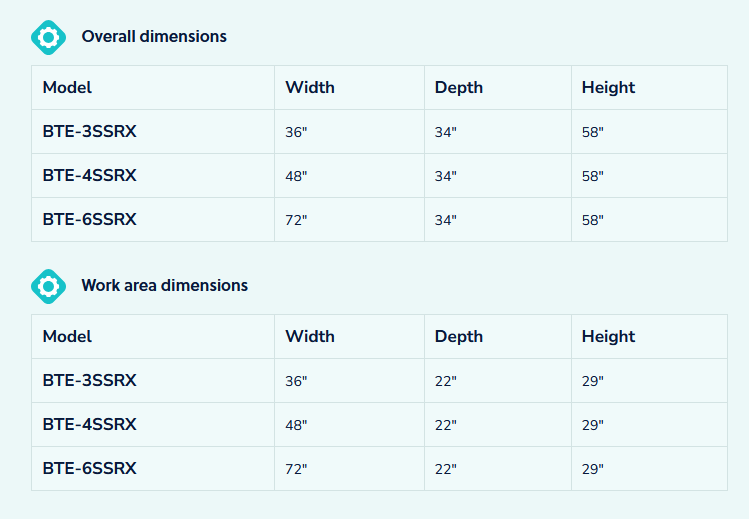Click BTE-3SSRX in the Work area table
The width and height of the screenshot is (749, 519).
click(89, 381)
